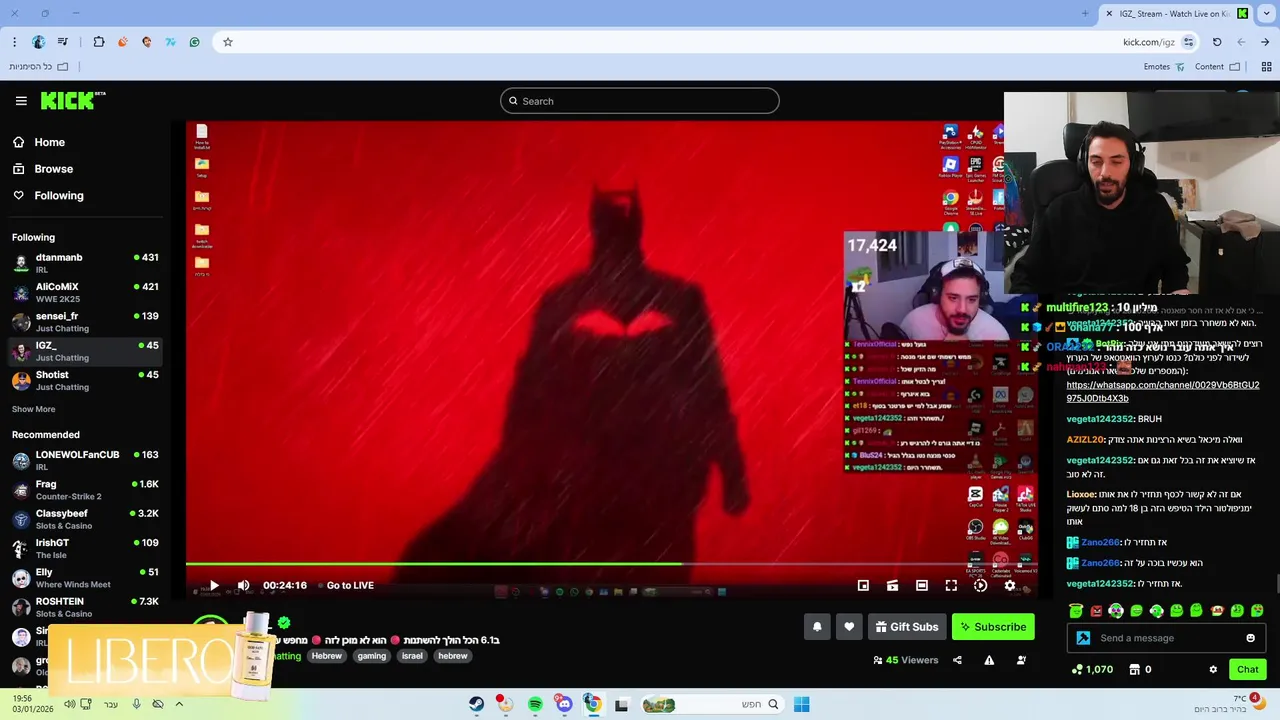The height and width of the screenshot is (720, 1280).
Task: Open sensei_fr channel in Following list
Action: (x=85, y=322)
